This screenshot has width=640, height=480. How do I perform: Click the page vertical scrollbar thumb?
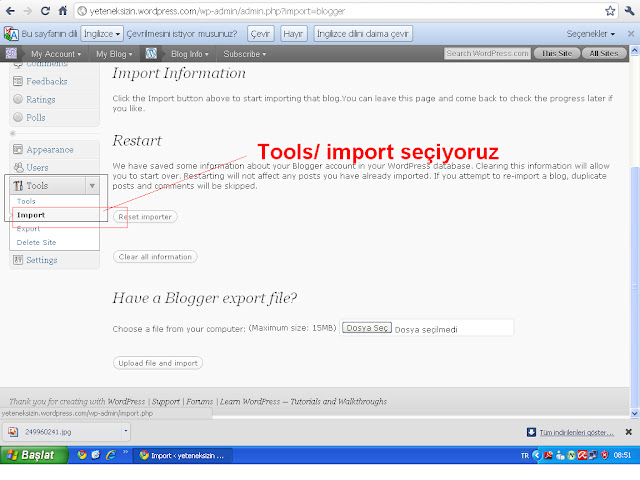click(635, 286)
